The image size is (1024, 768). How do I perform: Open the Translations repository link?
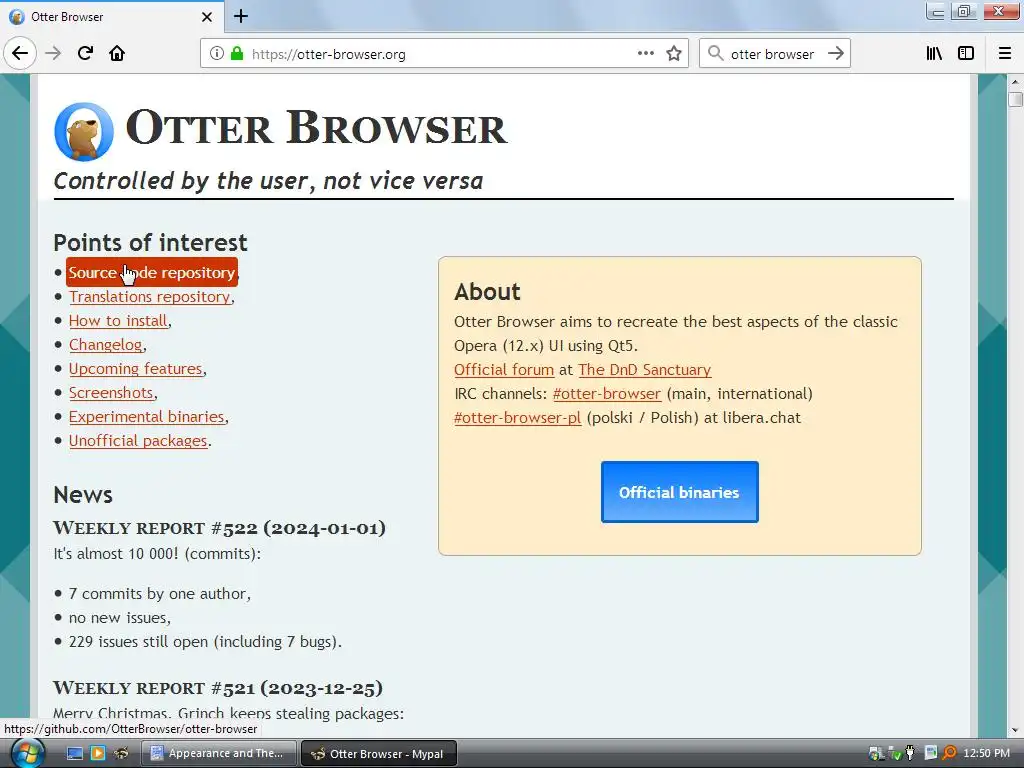pyautogui.click(x=150, y=296)
